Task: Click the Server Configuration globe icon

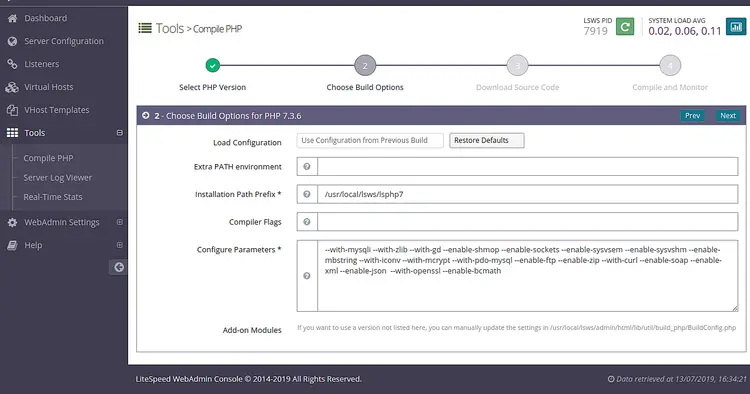Action: tap(12, 41)
